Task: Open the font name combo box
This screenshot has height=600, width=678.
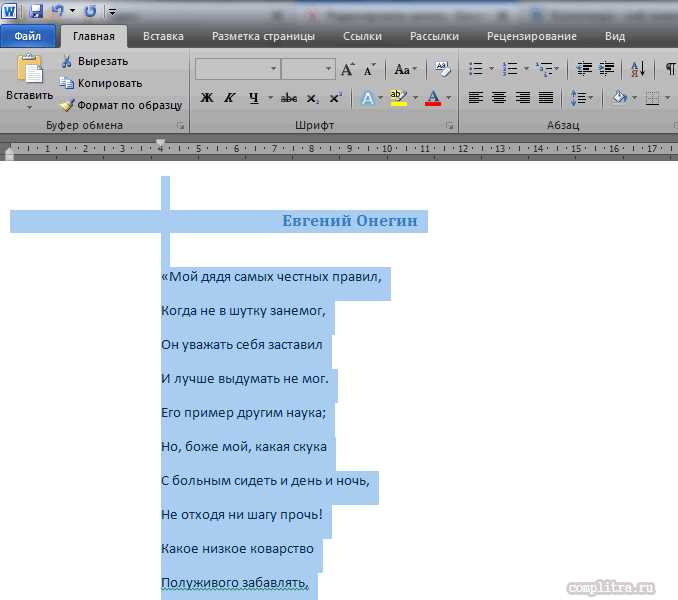Action: (237, 69)
